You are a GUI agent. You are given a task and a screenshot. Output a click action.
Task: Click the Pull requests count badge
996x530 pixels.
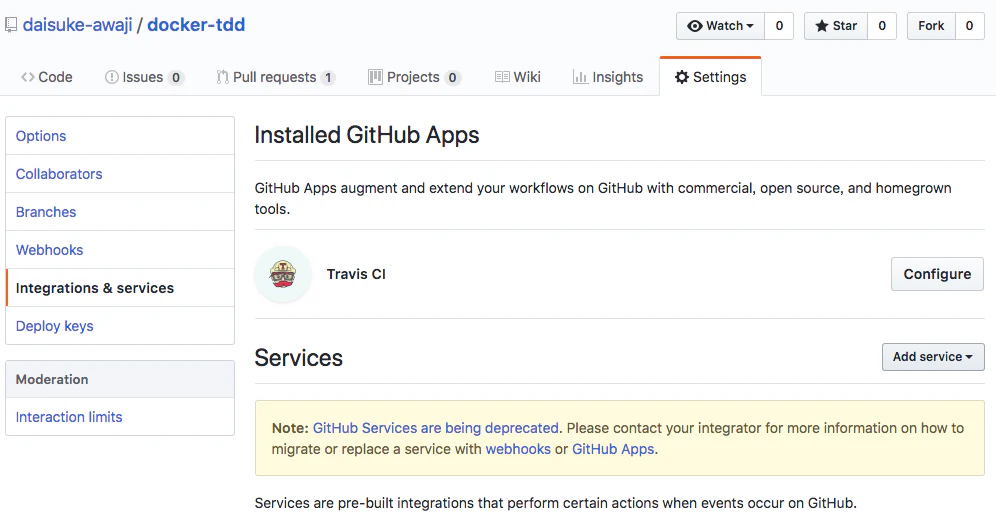[x=328, y=78]
